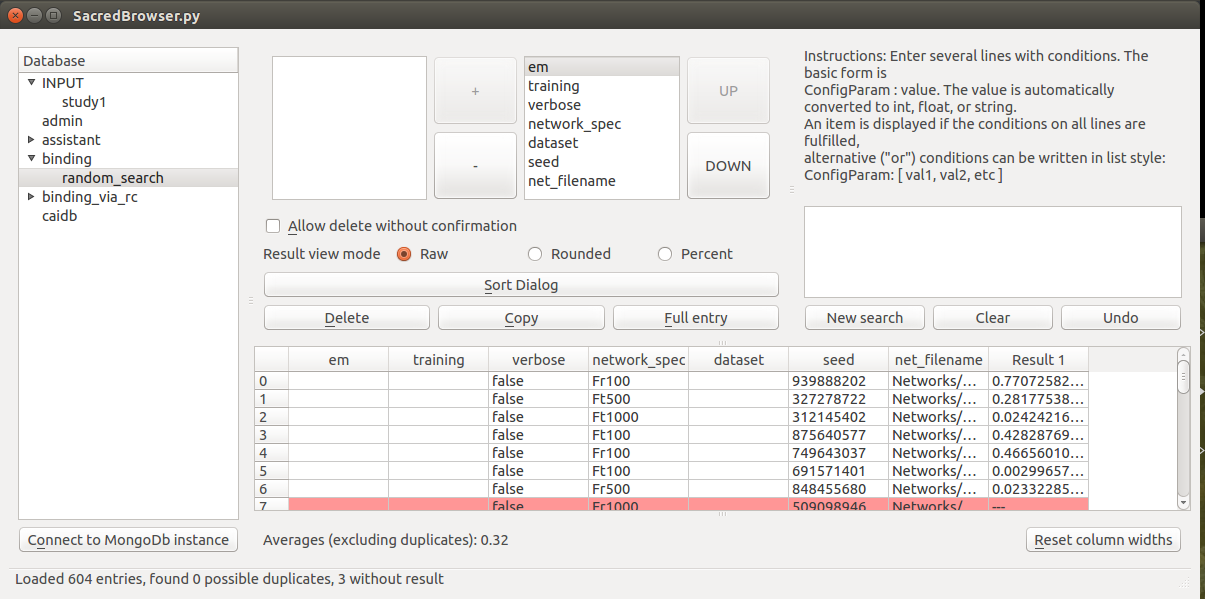Close the SacredBrowser.py window
This screenshot has width=1205, height=599.
point(16,16)
